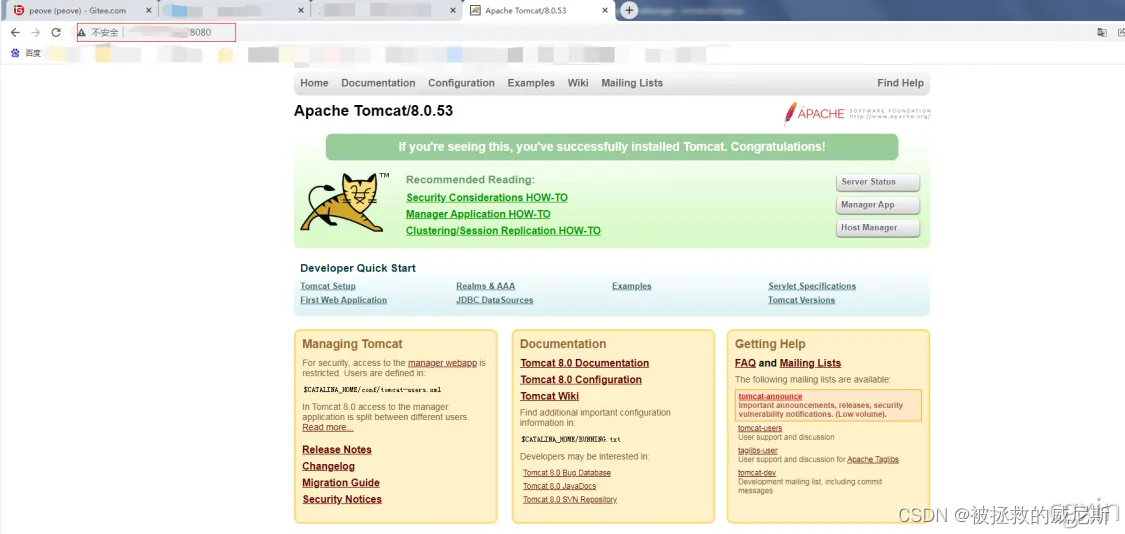Open the Tomcat Setup link
Screen dimensions: 1125x534
[x=328, y=286]
